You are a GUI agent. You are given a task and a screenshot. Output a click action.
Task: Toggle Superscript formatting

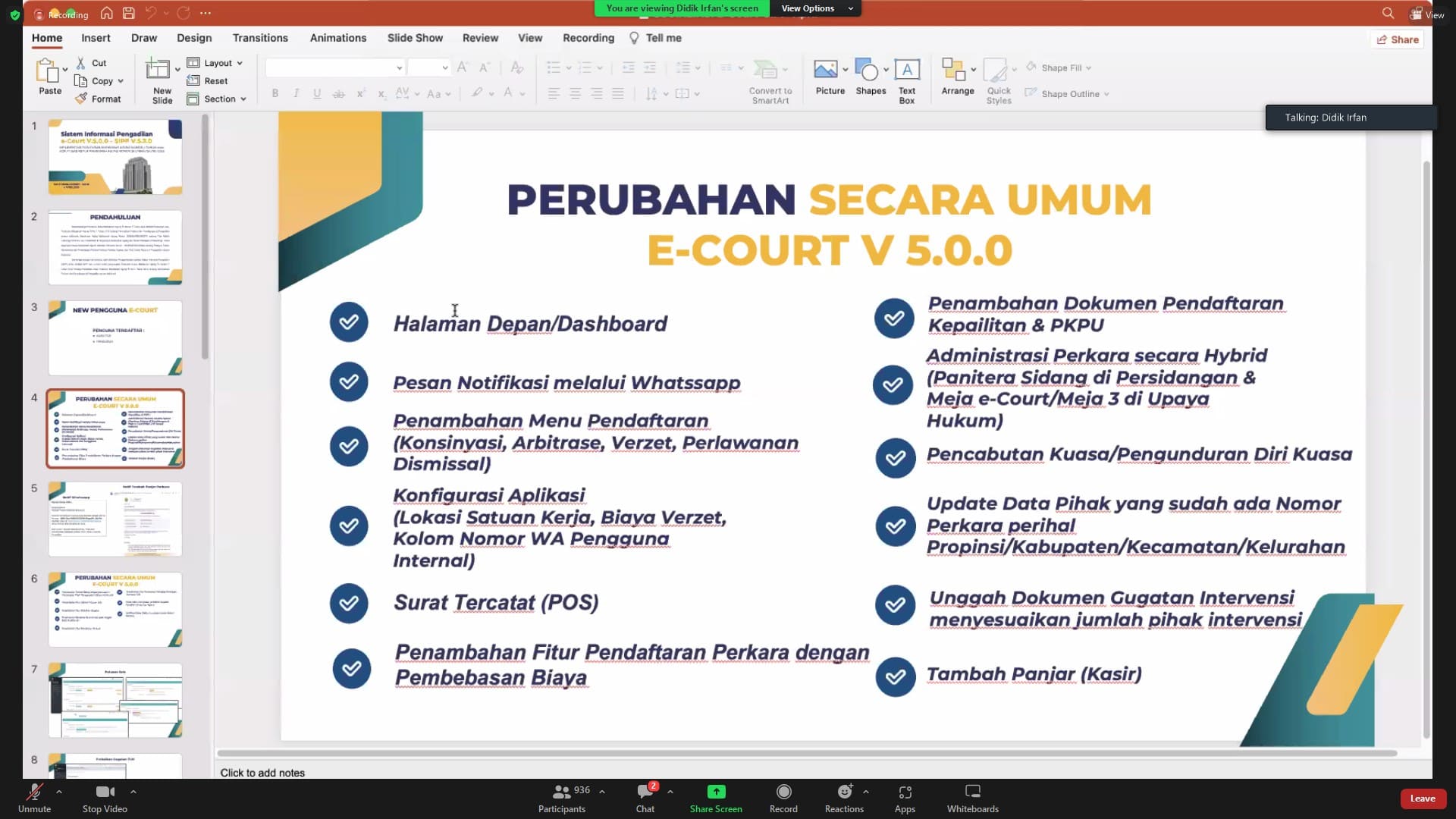pyautogui.click(x=360, y=93)
